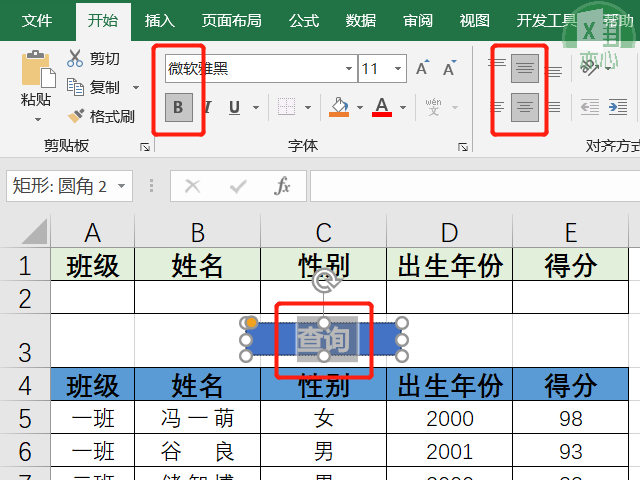Click cell 一班 in row 6

pos(93,451)
